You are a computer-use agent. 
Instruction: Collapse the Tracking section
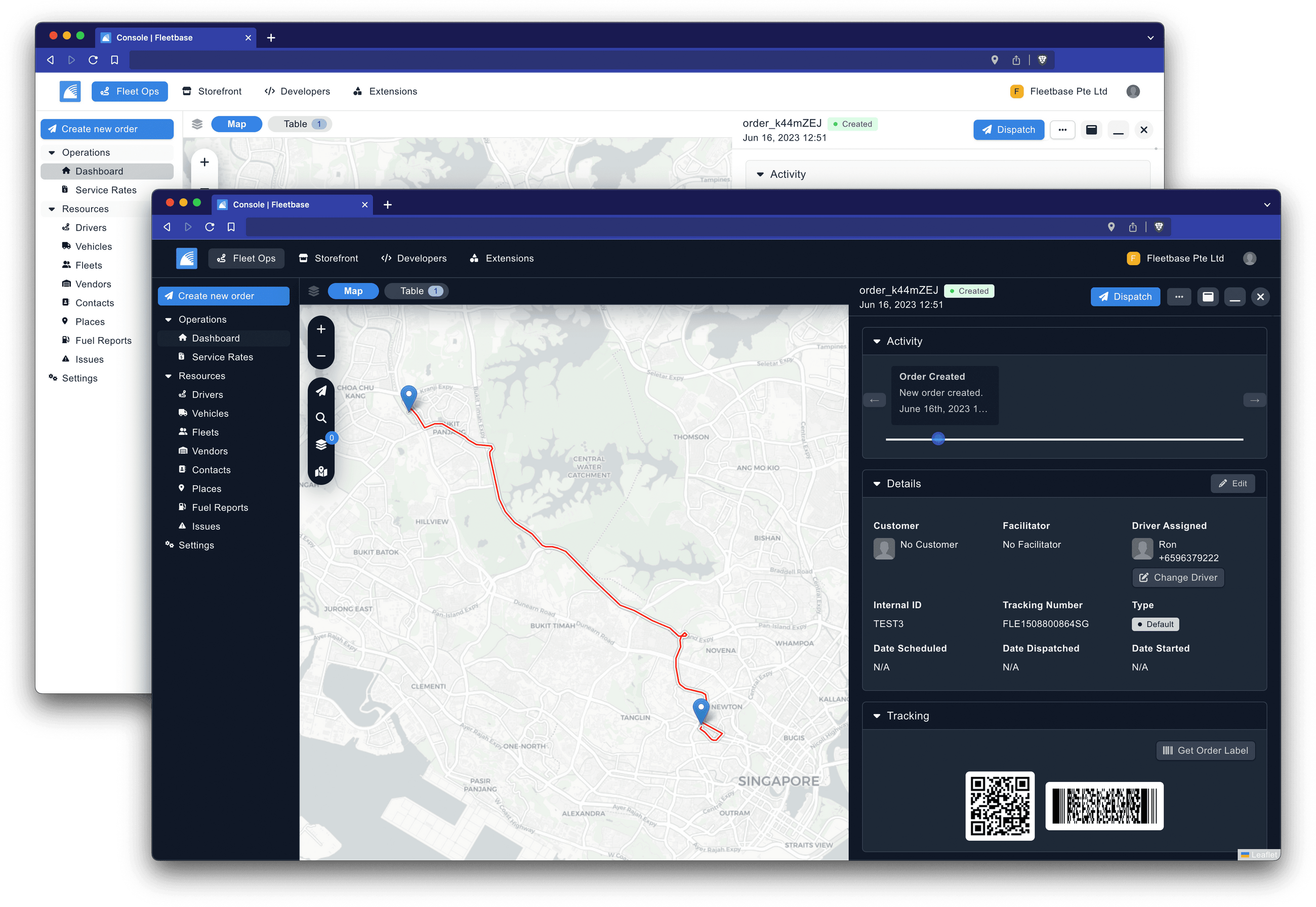click(877, 716)
